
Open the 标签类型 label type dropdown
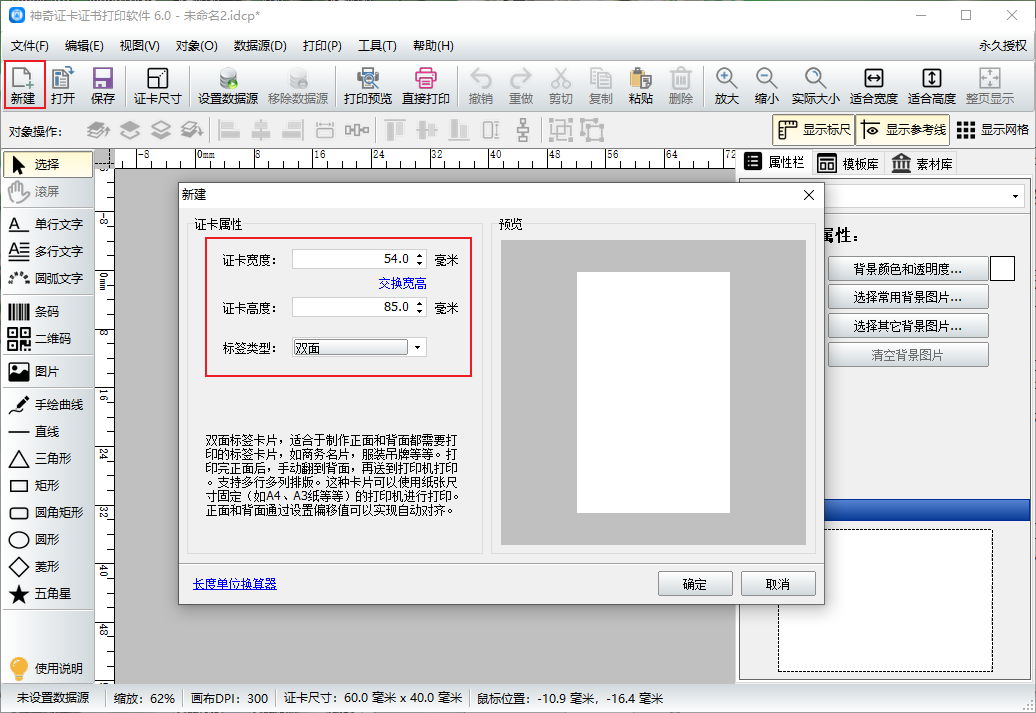tap(417, 347)
